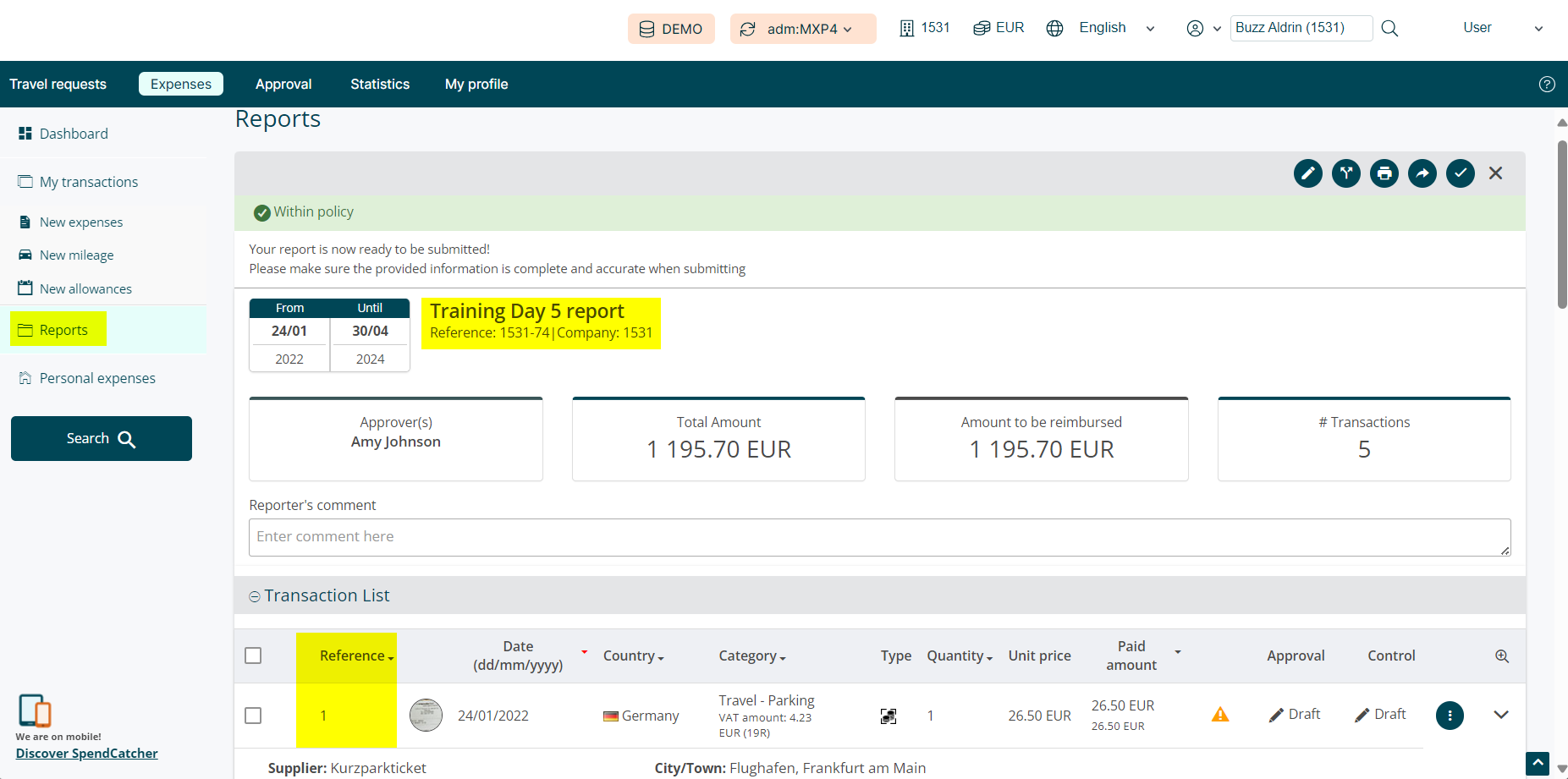Expand the transaction 1 row chevron
Viewport: 1568px width, 779px height.
pos(1501,715)
